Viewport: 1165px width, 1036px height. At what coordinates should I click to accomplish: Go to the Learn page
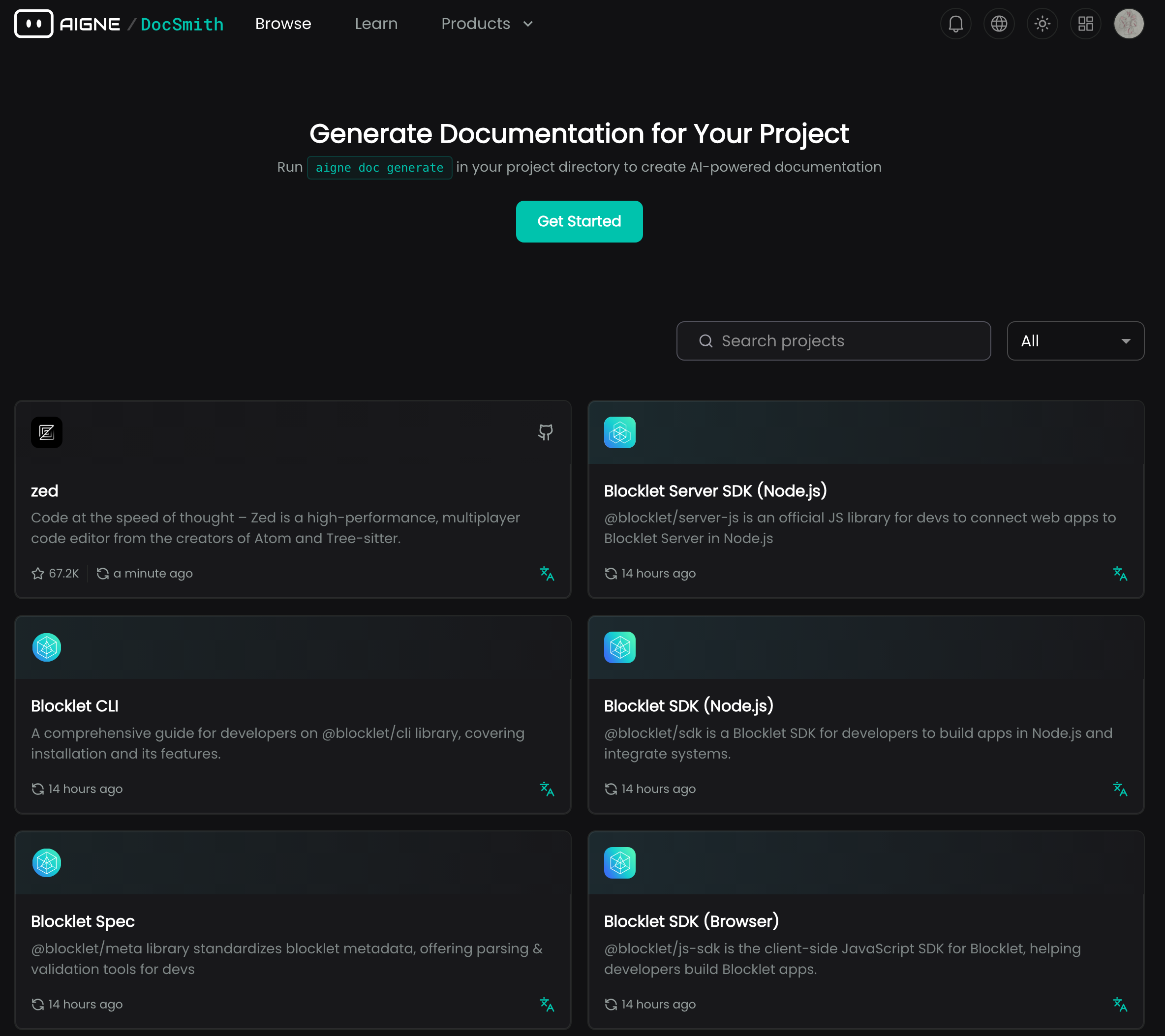(375, 24)
